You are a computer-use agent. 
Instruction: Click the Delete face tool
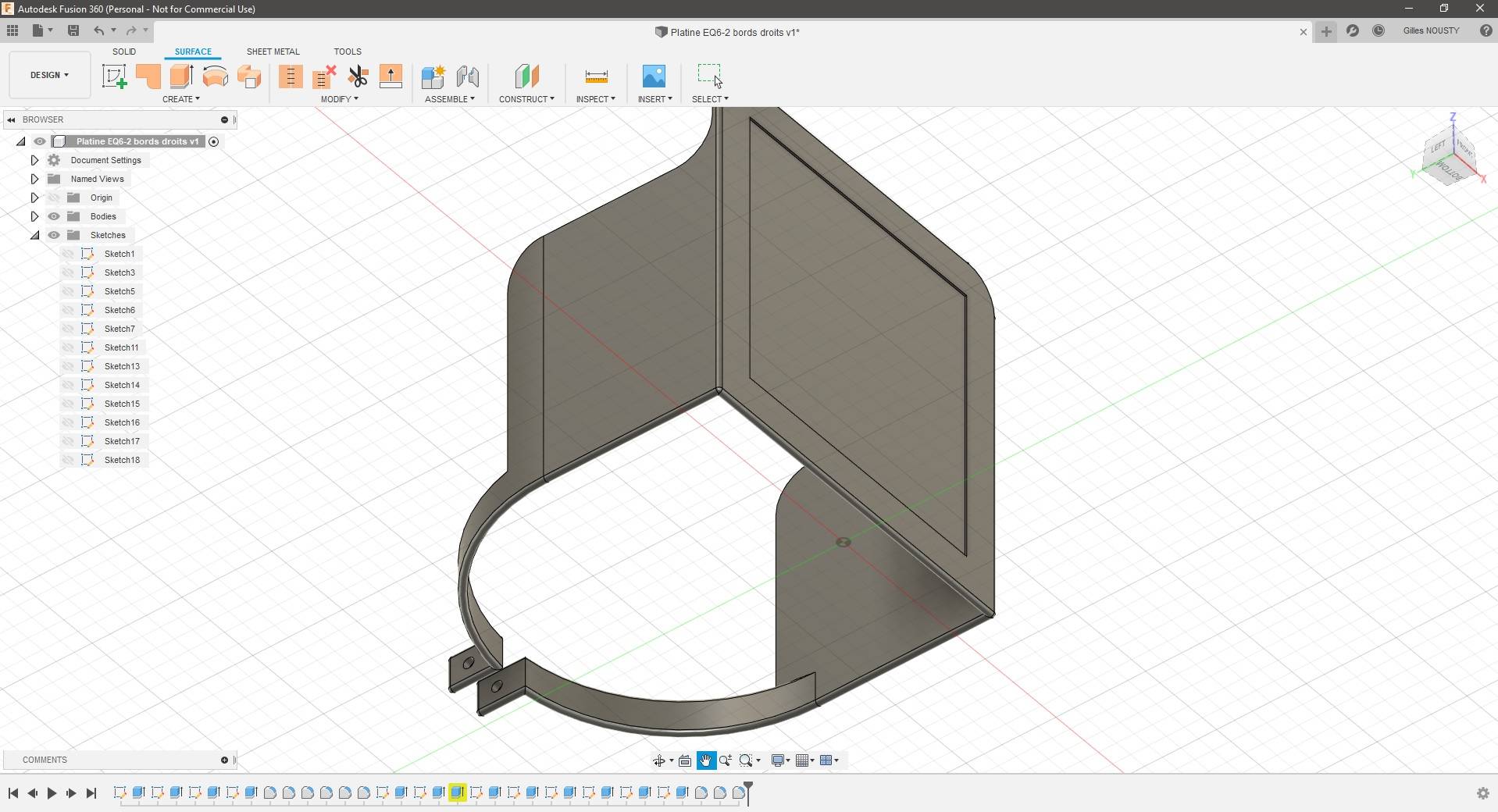[x=324, y=77]
